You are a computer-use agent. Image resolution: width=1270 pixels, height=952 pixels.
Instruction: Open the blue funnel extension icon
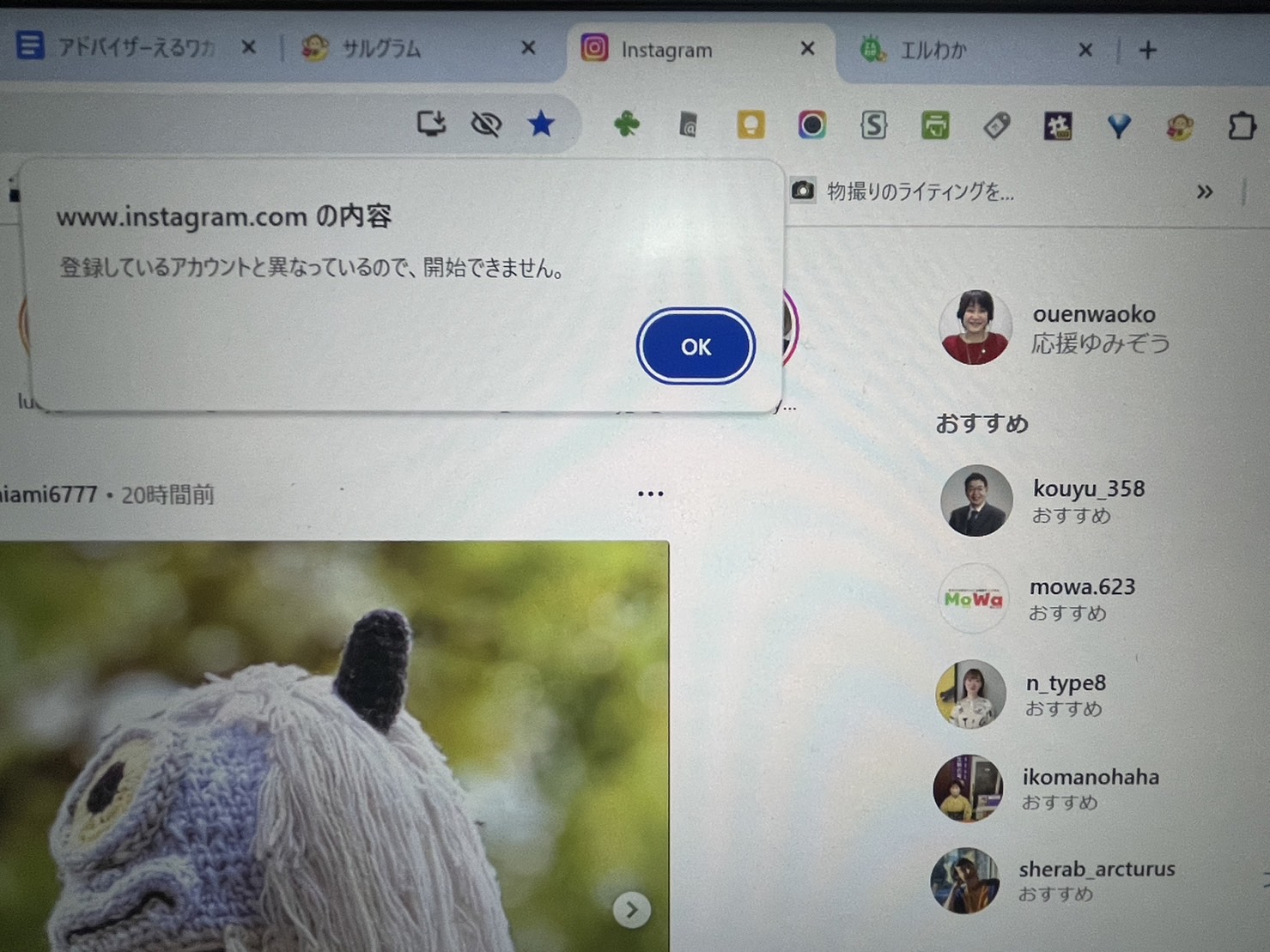click(1118, 127)
